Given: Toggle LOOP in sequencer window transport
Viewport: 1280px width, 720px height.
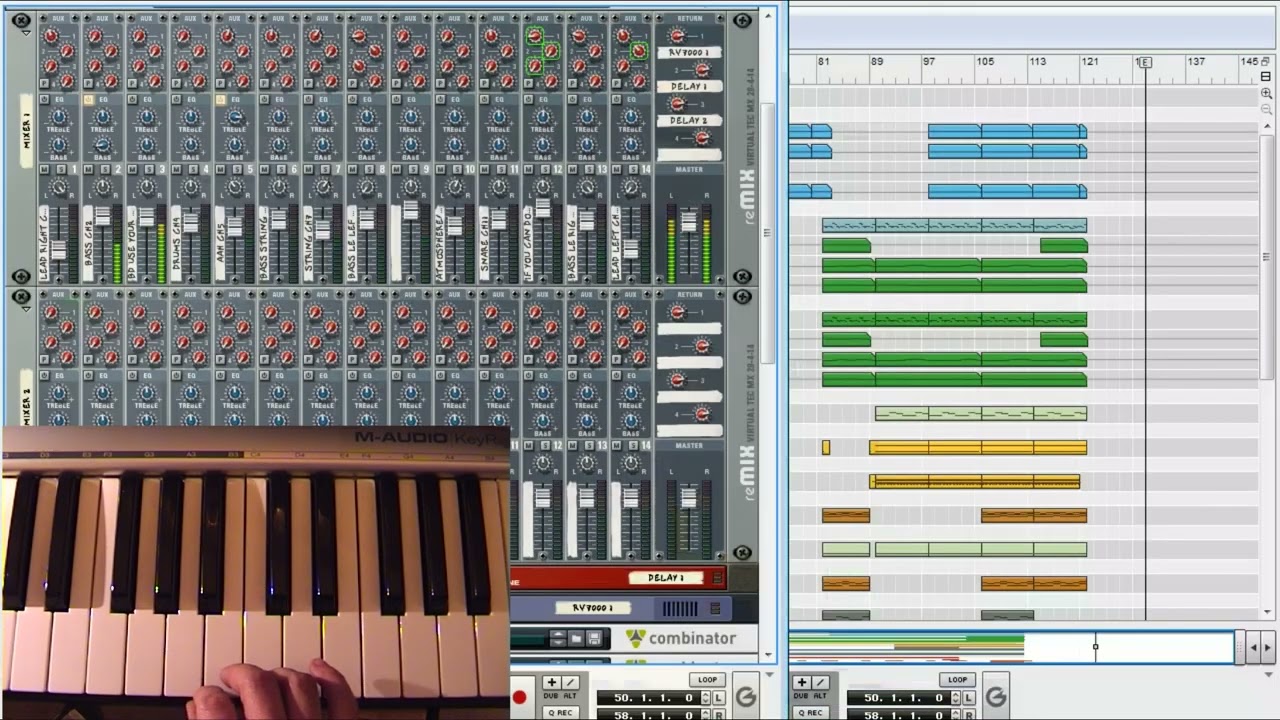Looking at the screenshot, I should pyautogui.click(x=958, y=680).
